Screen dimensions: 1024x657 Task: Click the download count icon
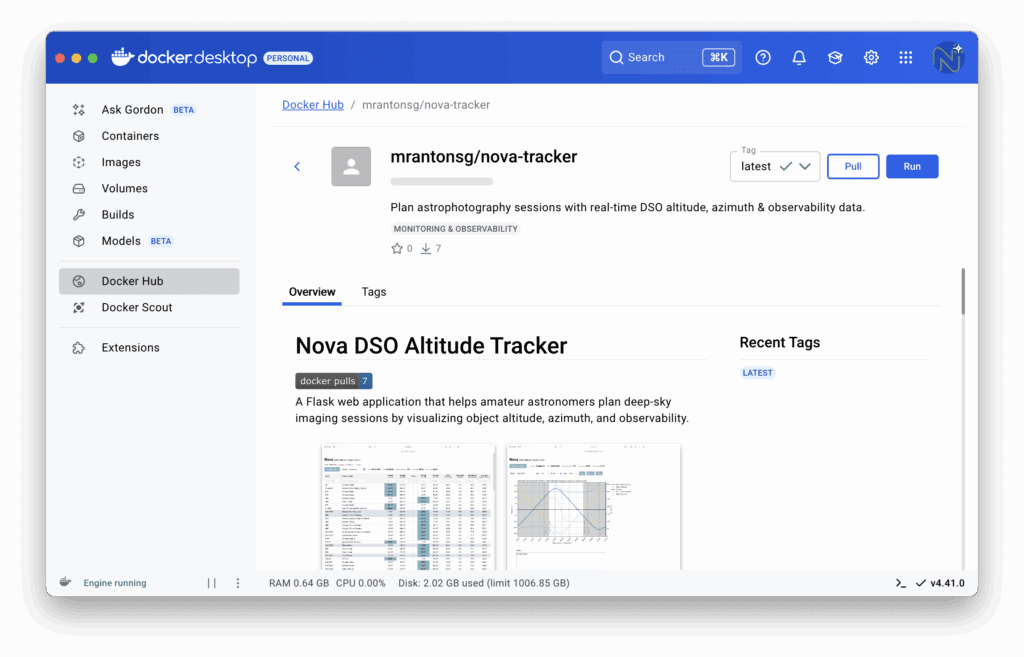pyautogui.click(x=425, y=248)
